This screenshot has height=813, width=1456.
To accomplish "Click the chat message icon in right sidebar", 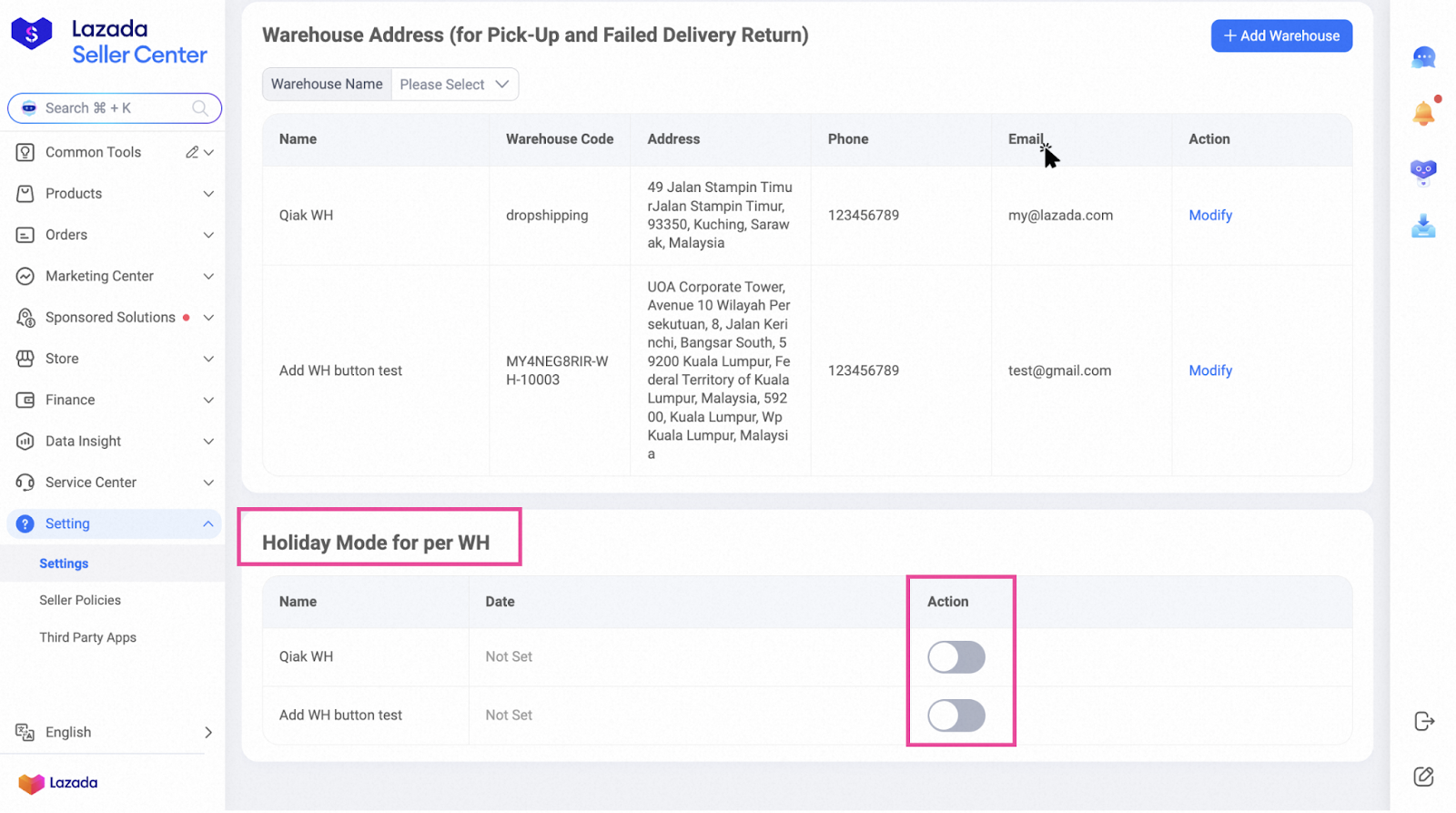I will click(1423, 58).
